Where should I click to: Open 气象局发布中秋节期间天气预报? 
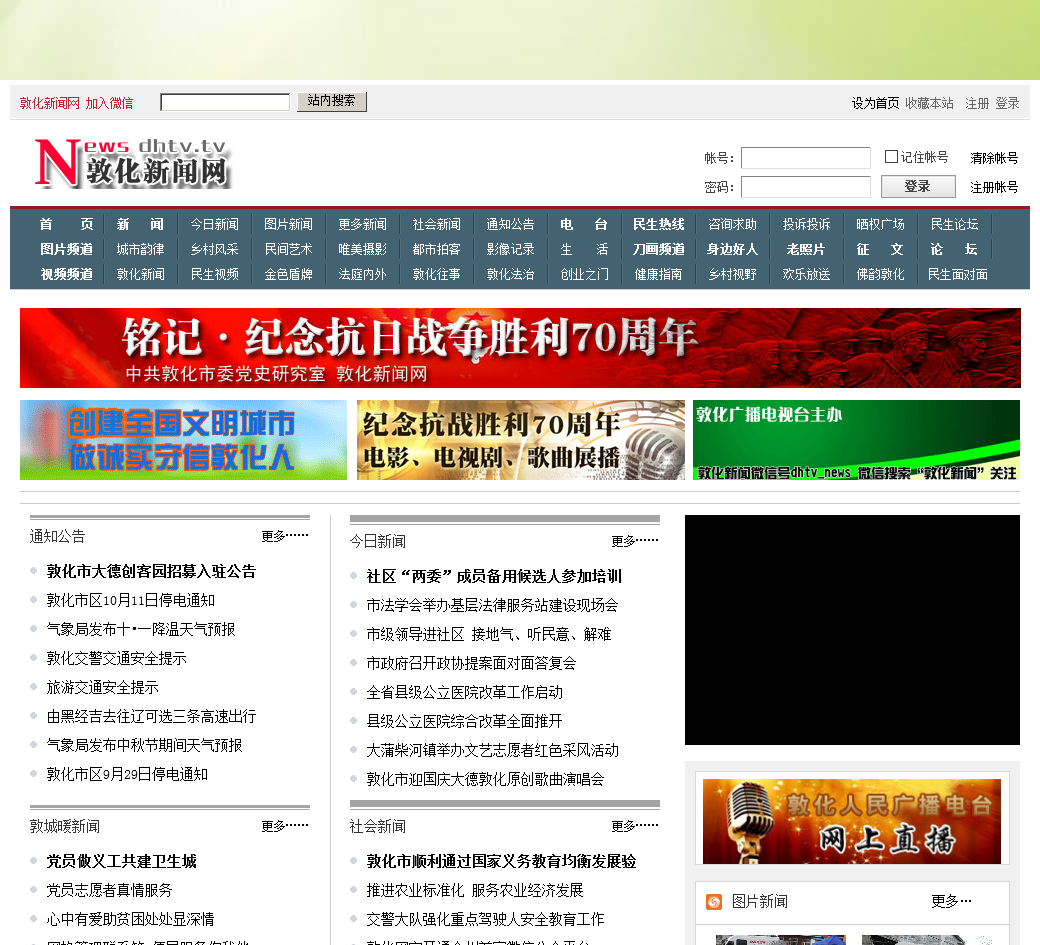click(144, 745)
